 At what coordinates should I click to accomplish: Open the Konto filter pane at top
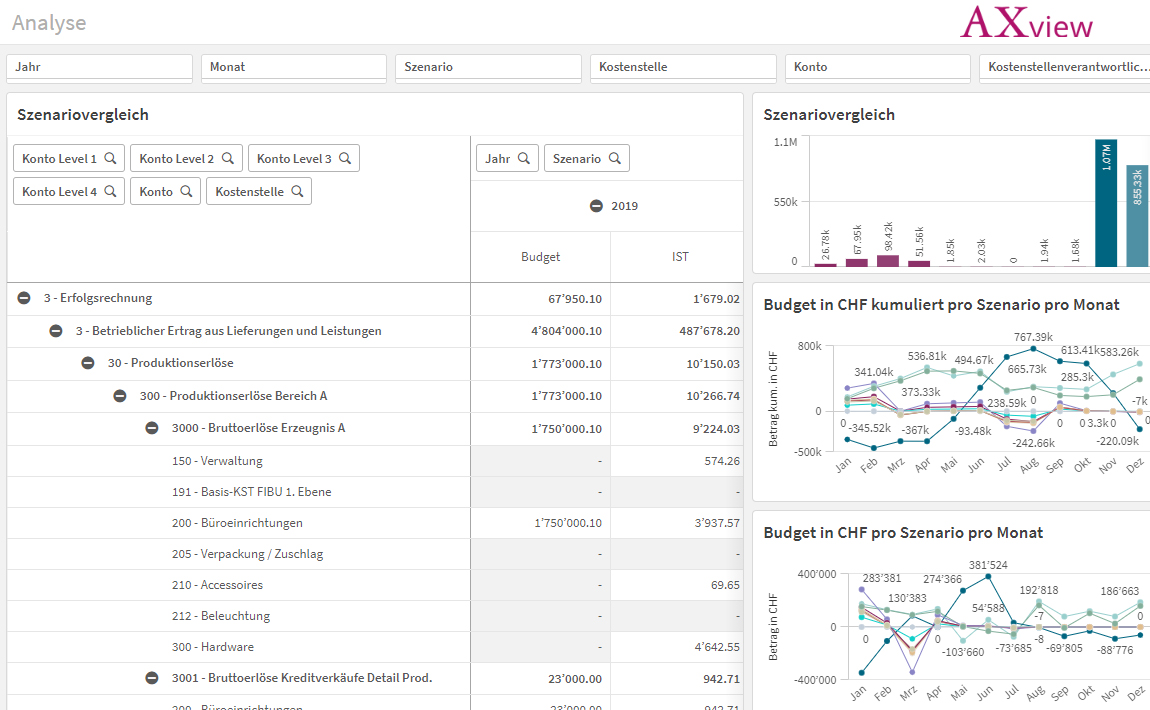[878, 67]
